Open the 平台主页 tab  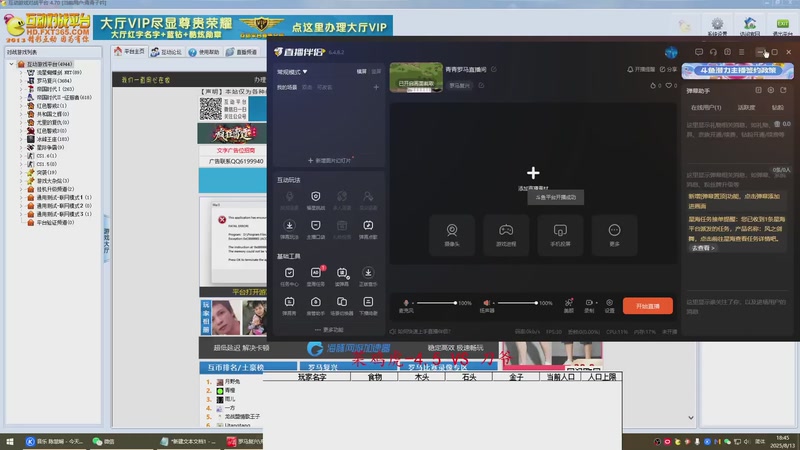(130, 52)
